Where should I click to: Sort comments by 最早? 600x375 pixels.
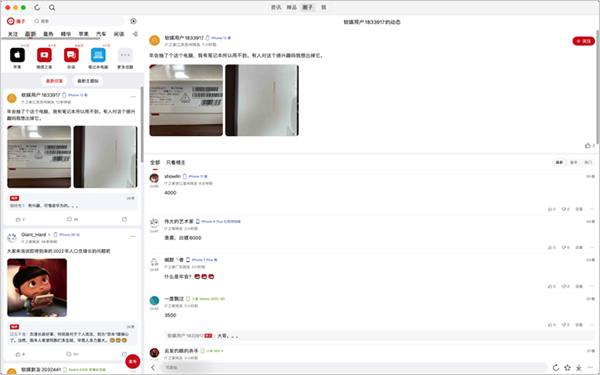(x=574, y=163)
